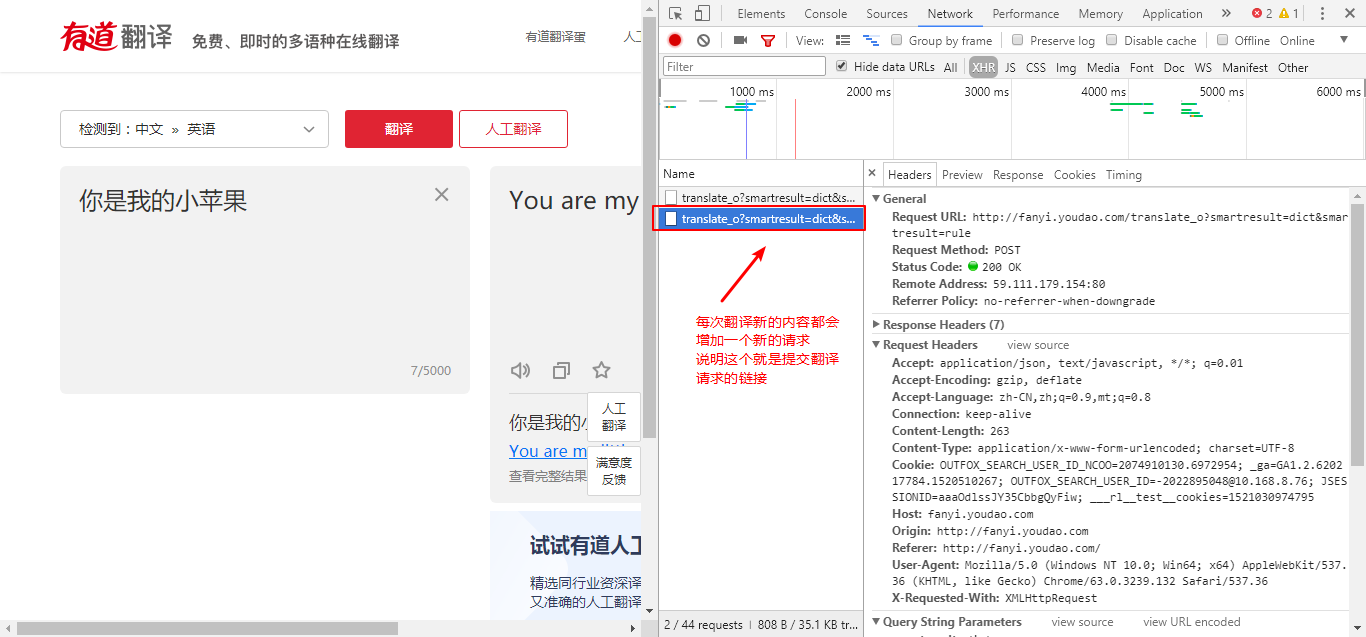Click view source beside Request Headers
This screenshot has height=637, width=1366.
1038,344
